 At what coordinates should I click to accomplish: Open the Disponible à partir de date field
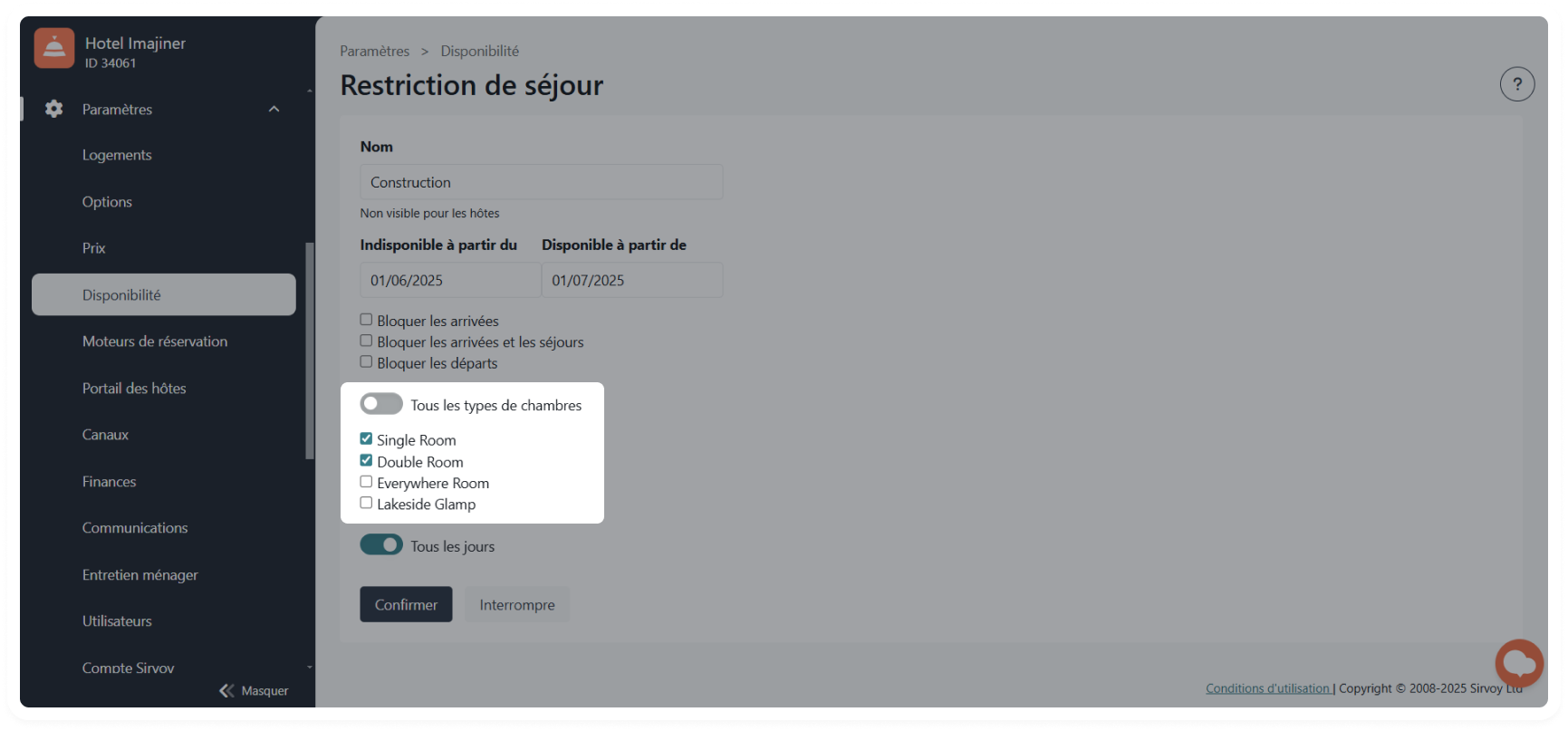[631, 280]
